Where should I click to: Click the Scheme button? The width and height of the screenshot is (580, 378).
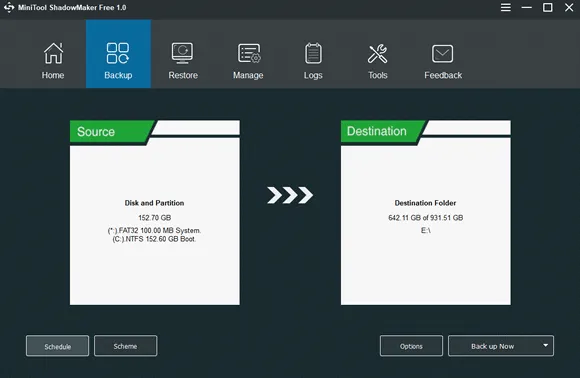[x=125, y=346]
